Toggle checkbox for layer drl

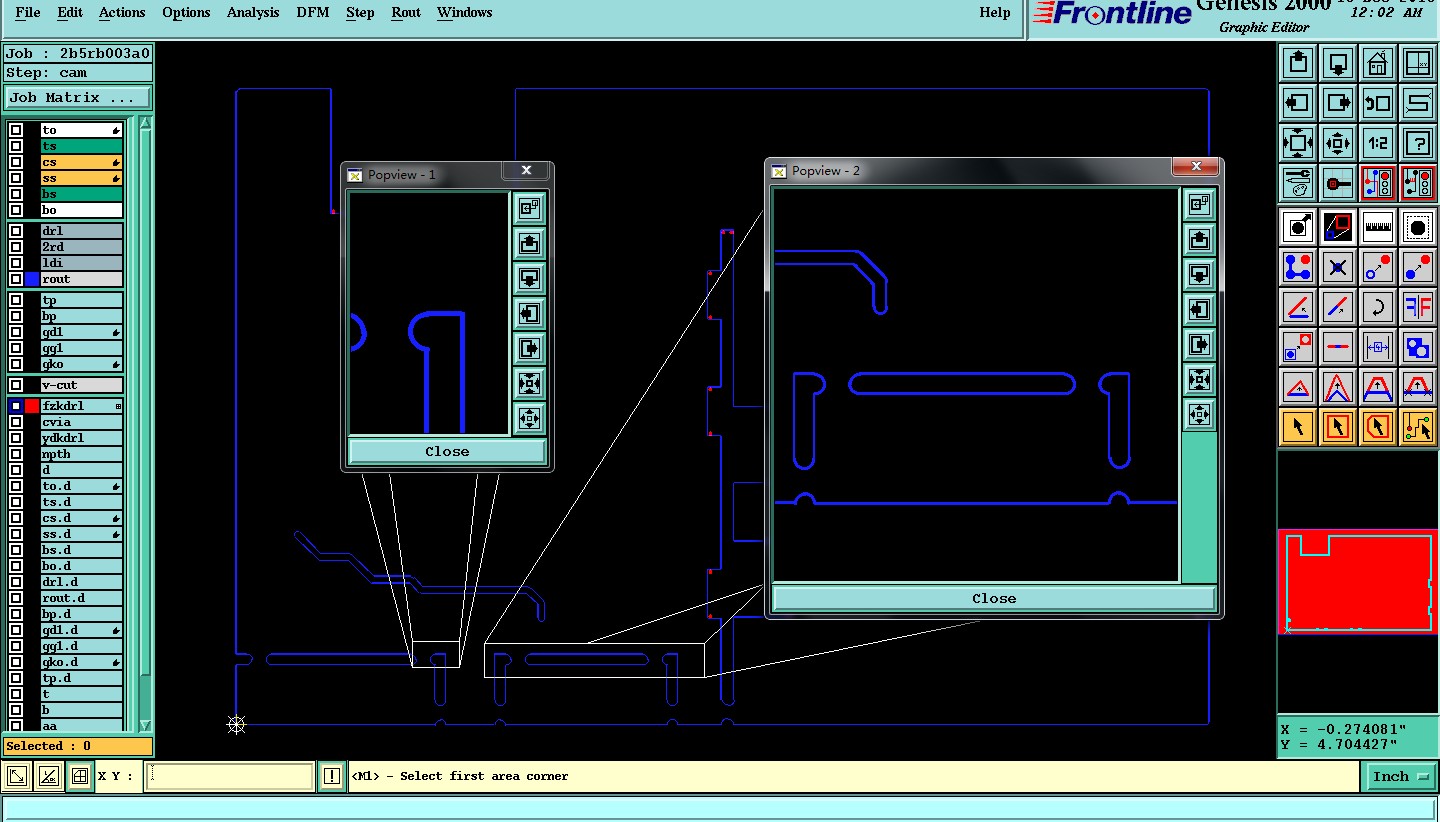pyautogui.click(x=16, y=231)
